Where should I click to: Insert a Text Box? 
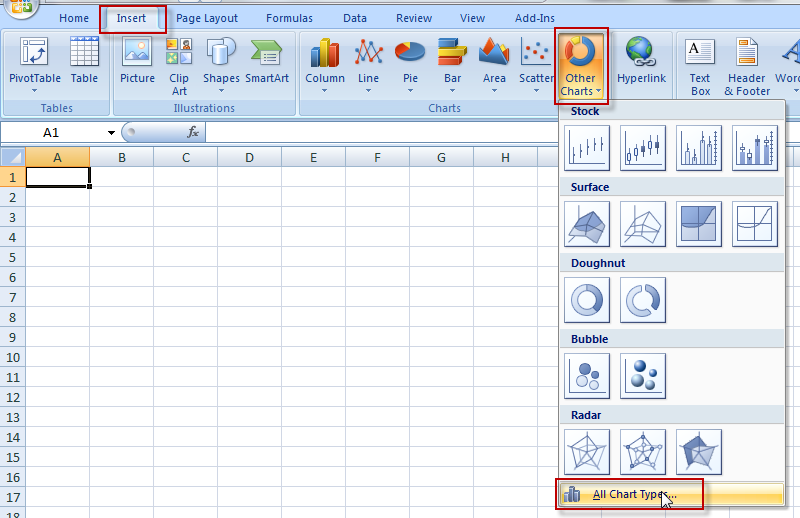(700, 66)
